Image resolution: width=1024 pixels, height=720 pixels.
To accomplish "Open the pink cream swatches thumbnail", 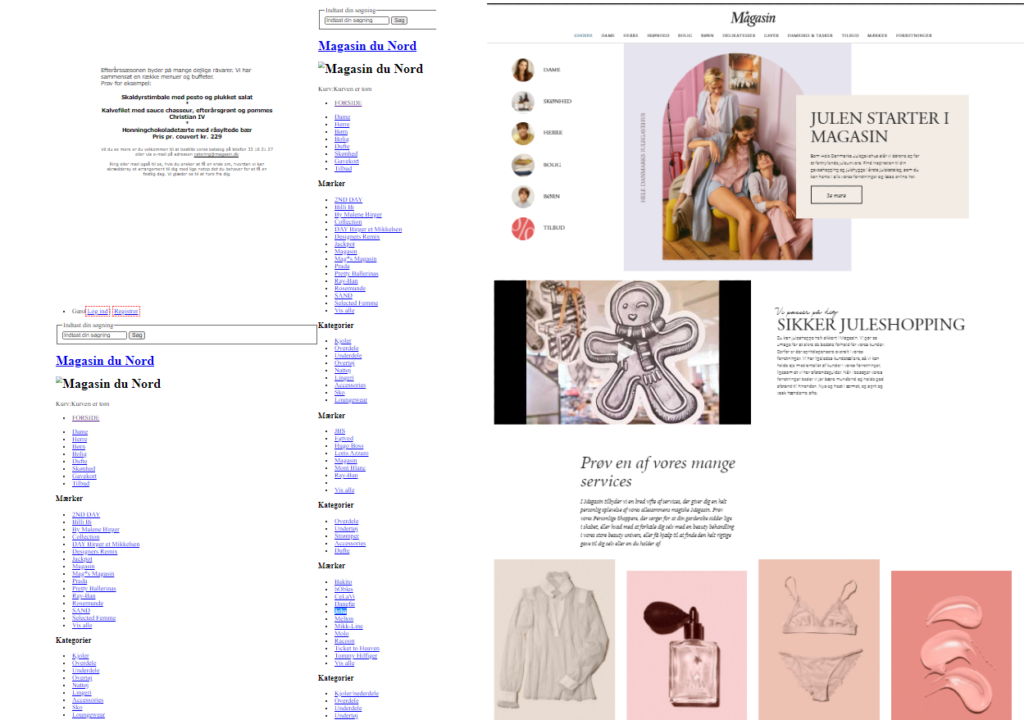I will point(952,646).
